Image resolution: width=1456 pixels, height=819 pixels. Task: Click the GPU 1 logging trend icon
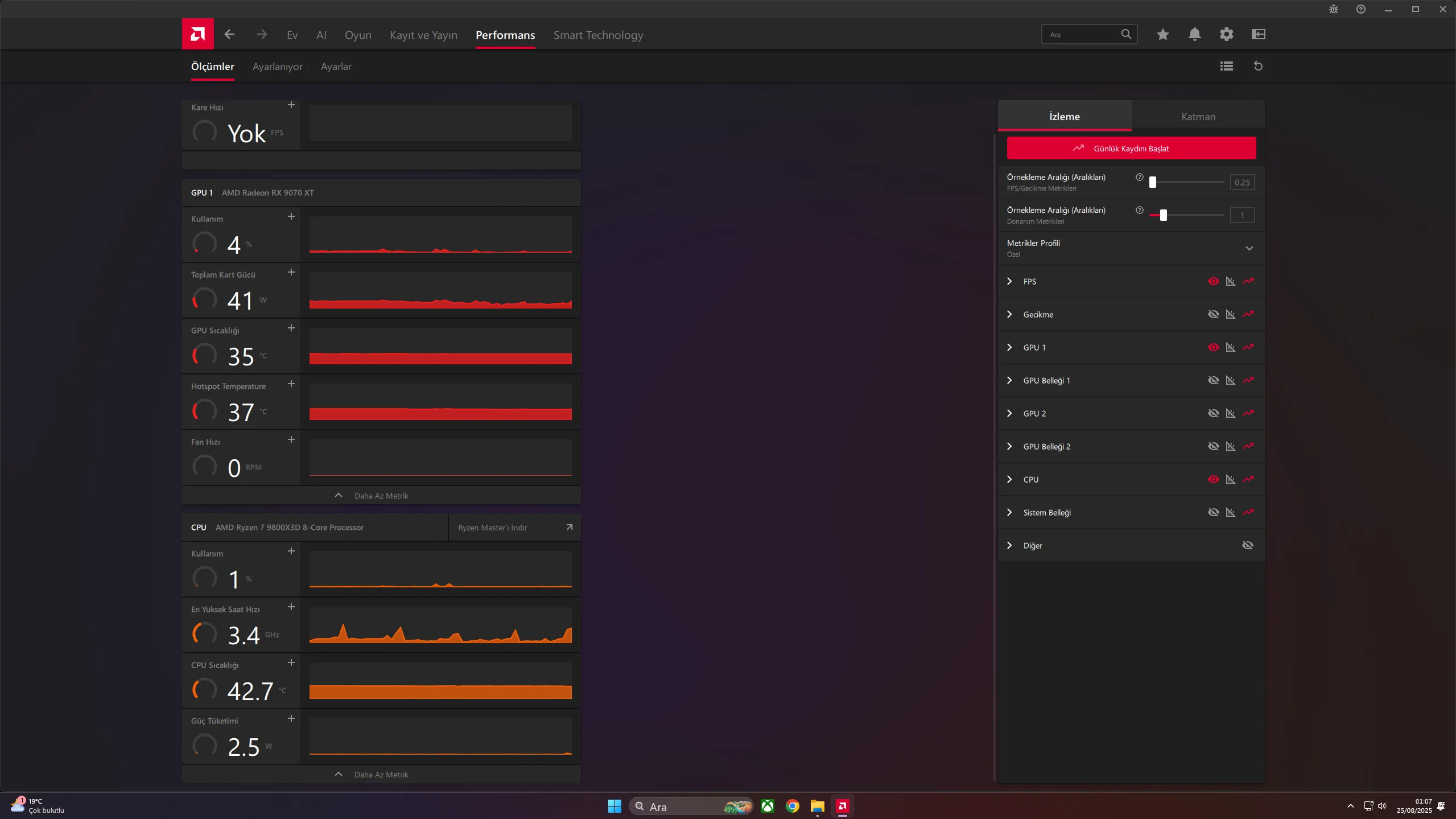(x=1248, y=347)
